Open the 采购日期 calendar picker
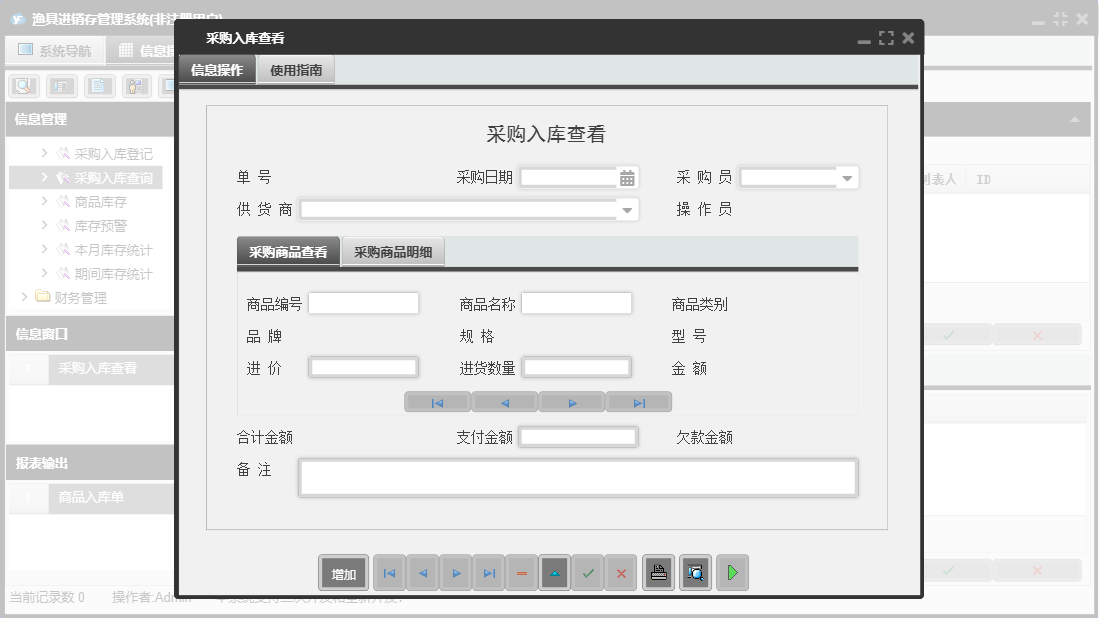This screenshot has width=1099, height=618. (x=626, y=177)
